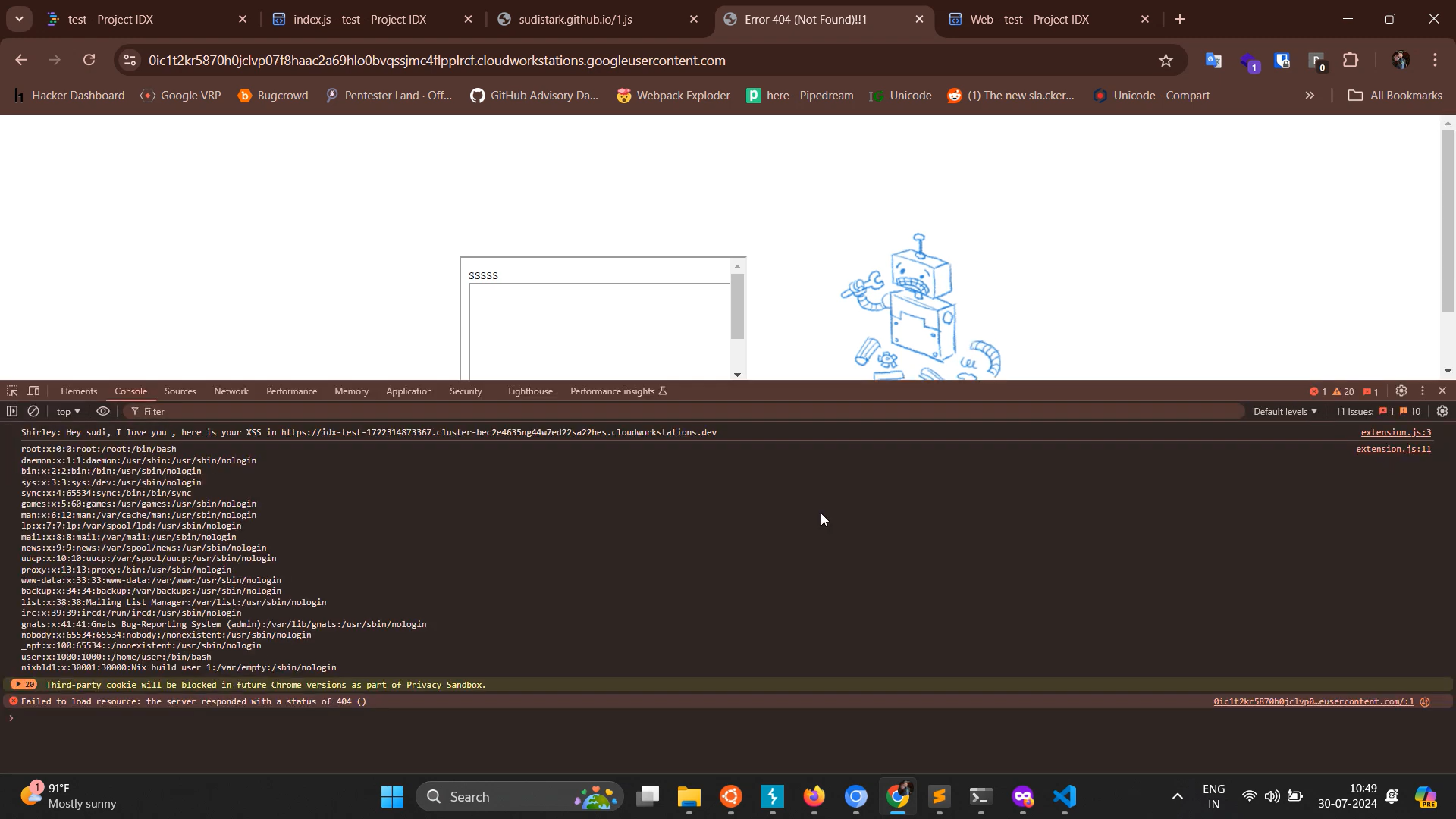This screenshot has width=1456, height=819.
Task: Open console settings via gear icon
Action: coord(1443,411)
